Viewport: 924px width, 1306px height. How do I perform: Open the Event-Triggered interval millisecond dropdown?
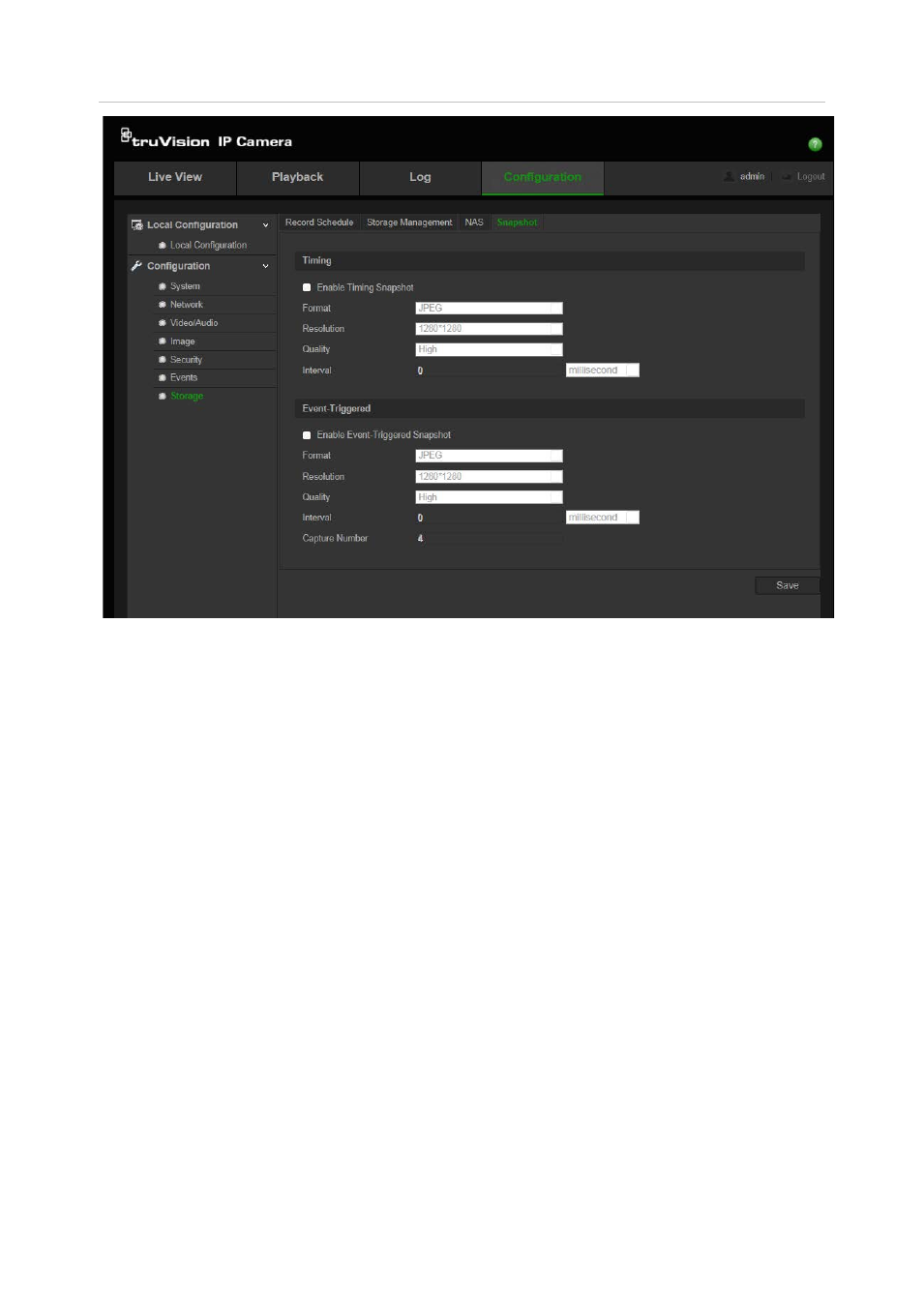pyautogui.click(x=603, y=518)
